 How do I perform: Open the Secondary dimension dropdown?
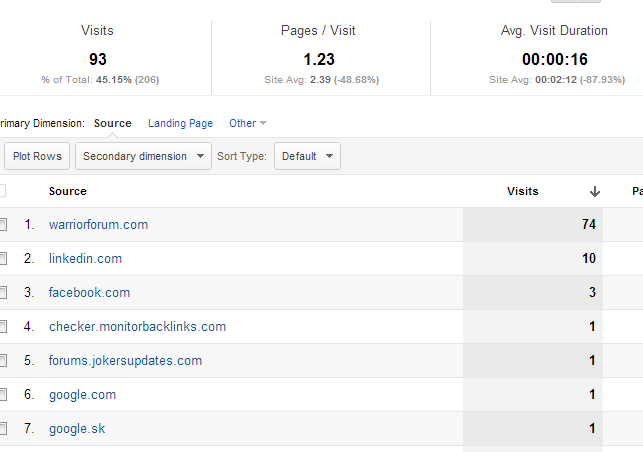tap(143, 156)
